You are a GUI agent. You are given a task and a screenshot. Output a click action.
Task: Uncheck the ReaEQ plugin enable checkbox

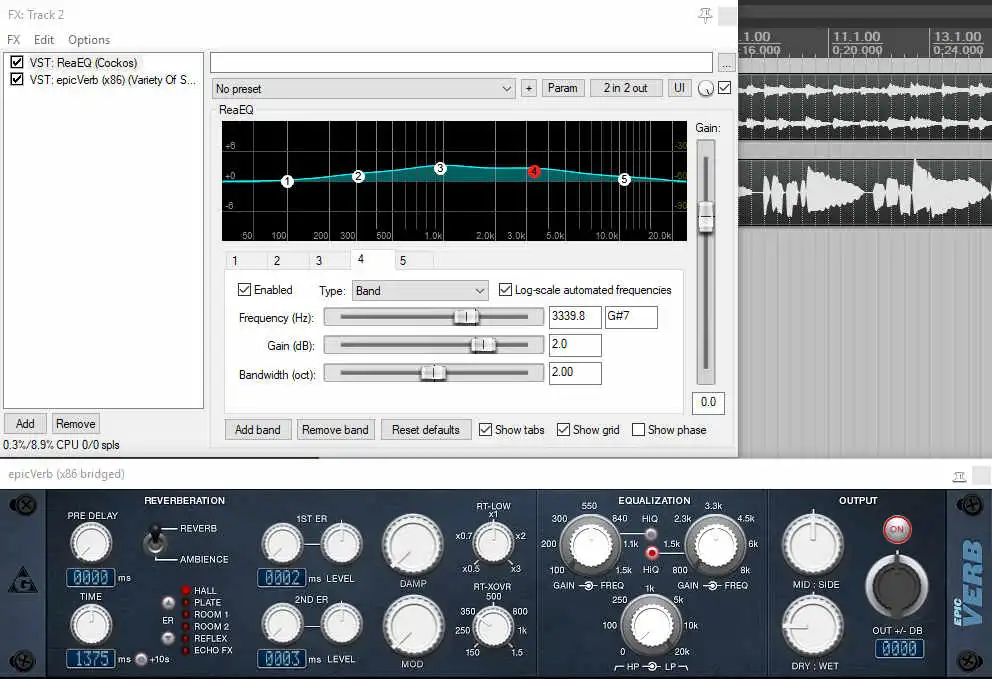click(x=17, y=62)
